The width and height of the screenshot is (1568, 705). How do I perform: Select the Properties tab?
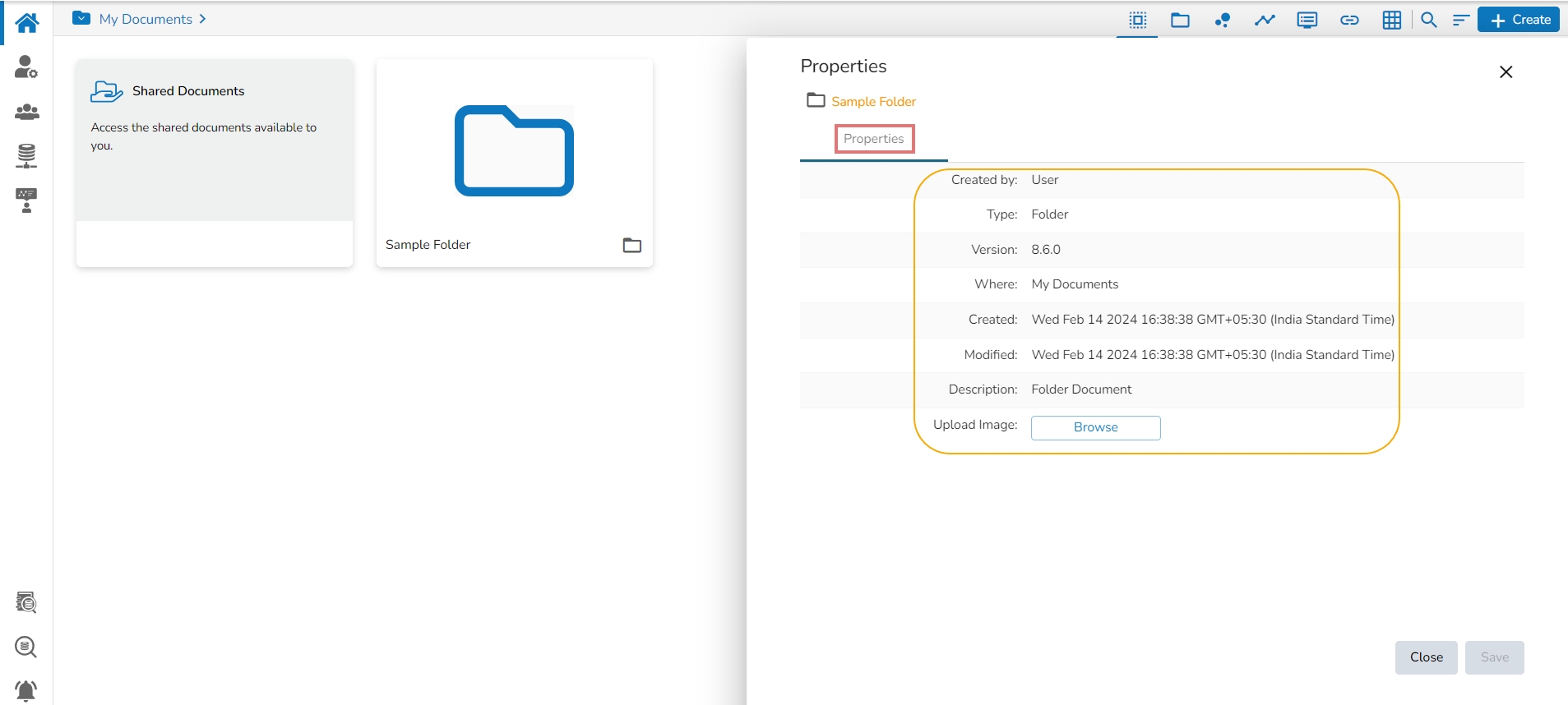(874, 139)
